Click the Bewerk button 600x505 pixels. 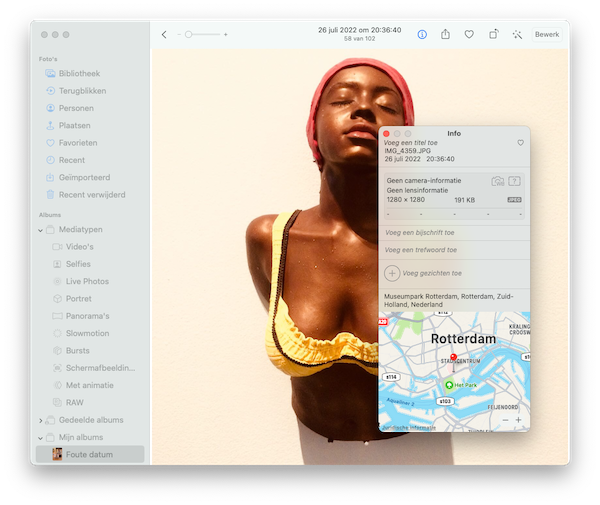tap(547, 34)
